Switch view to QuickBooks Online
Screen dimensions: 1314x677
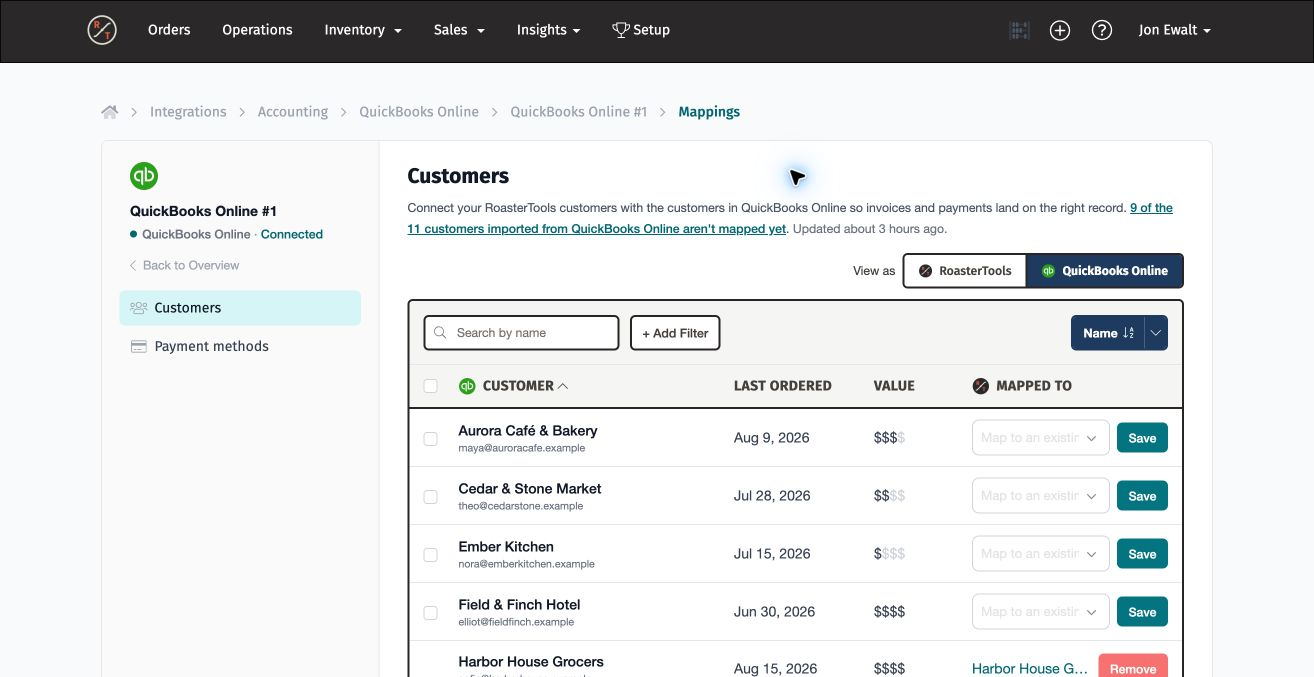1105,271
